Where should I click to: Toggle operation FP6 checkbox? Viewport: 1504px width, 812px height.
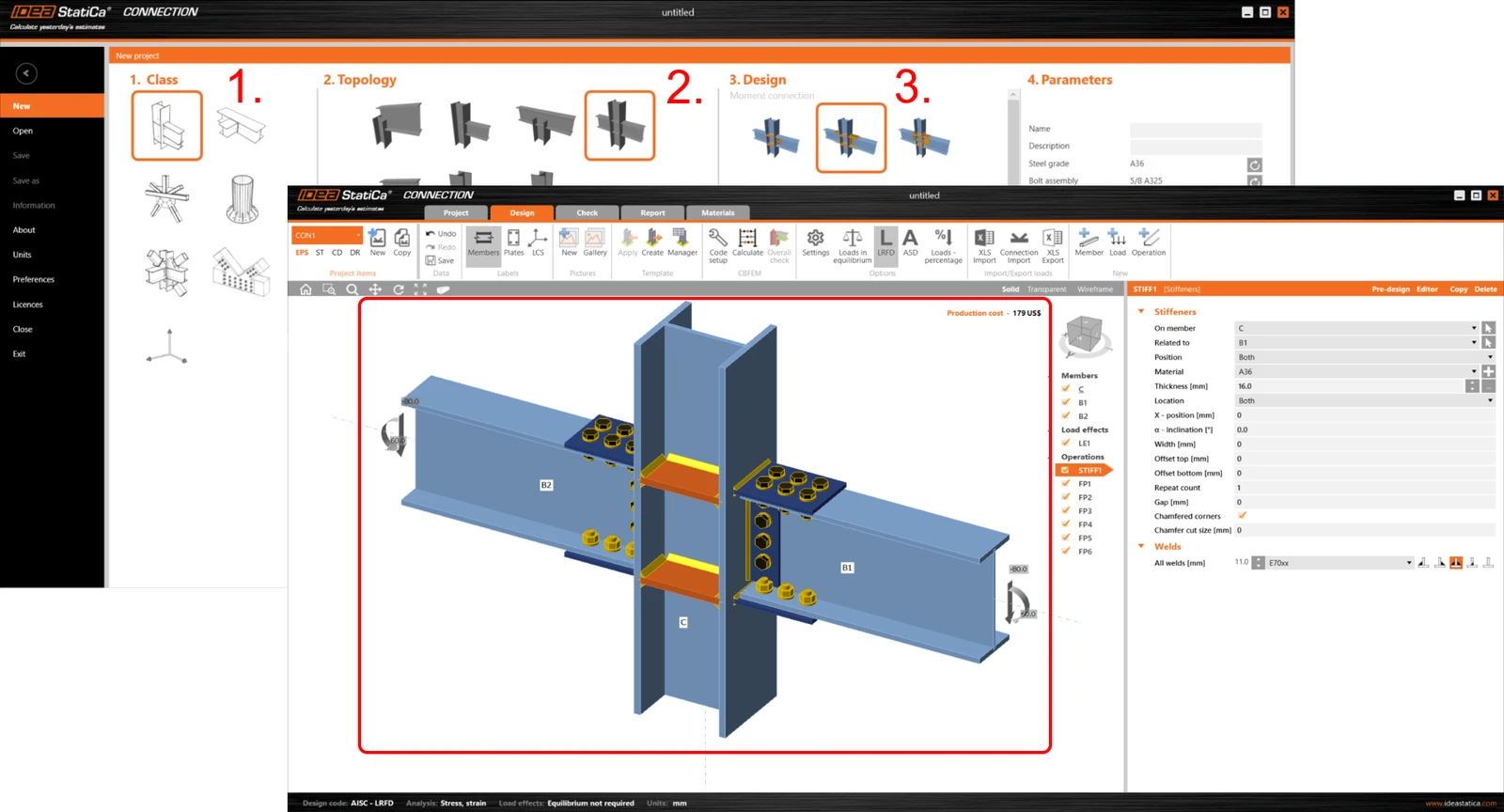[1066, 551]
